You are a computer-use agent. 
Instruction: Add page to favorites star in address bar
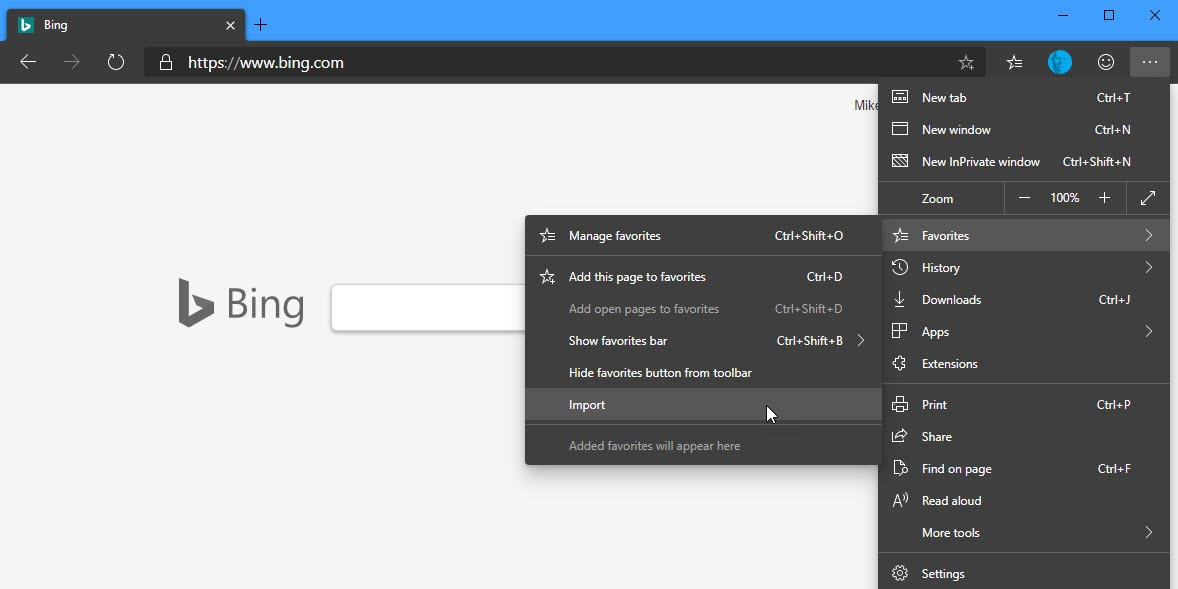pos(966,63)
